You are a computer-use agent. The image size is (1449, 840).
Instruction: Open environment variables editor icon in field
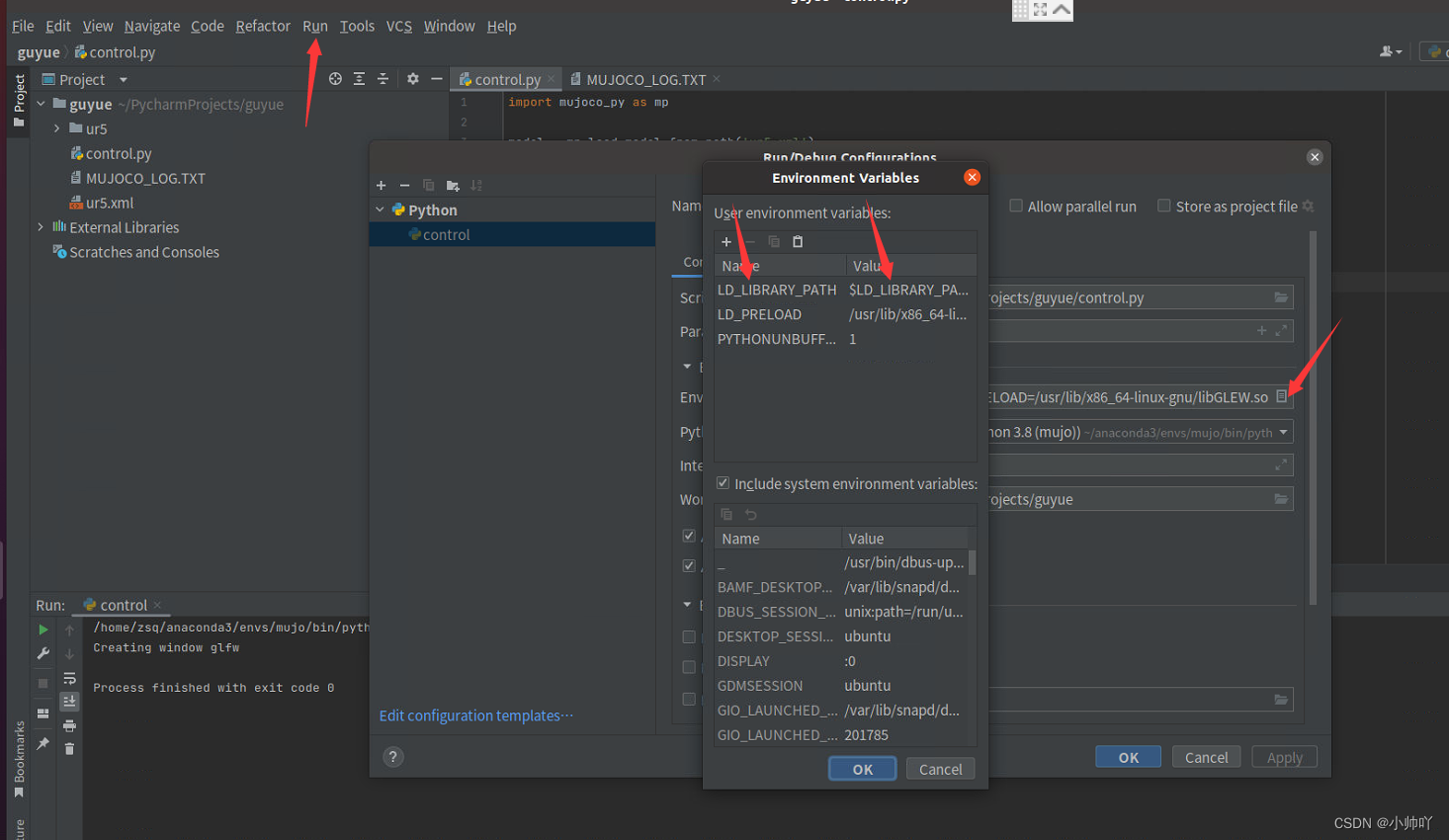click(x=1282, y=396)
